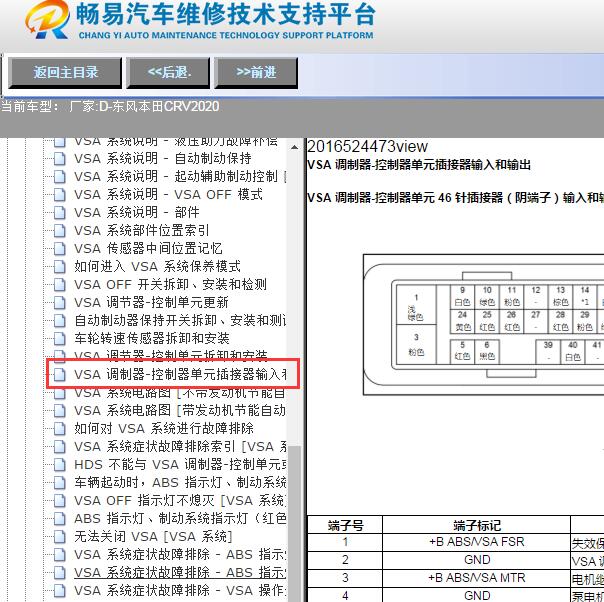Click the 返回主目录 button
Image resolution: width=604 pixels, height=602 pixels.
(65, 72)
